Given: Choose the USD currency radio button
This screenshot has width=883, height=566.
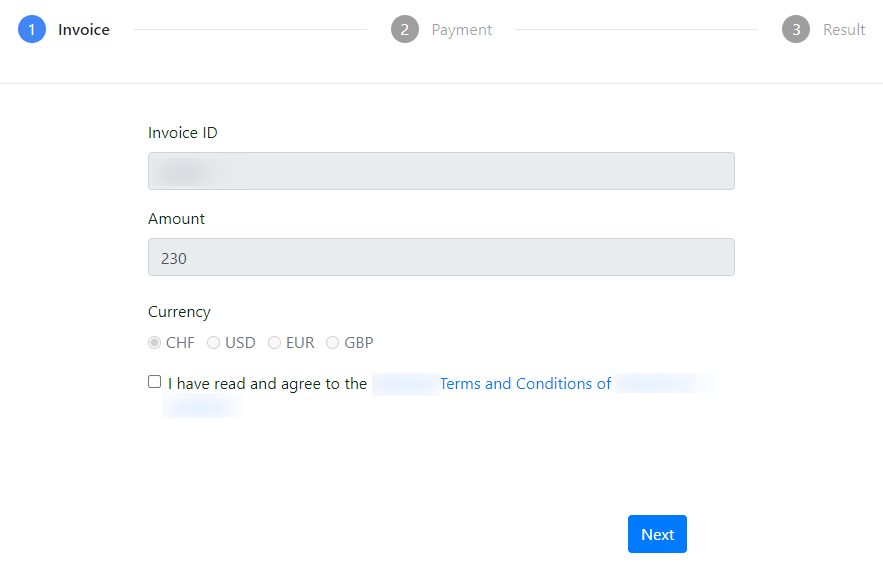Looking at the screenshot, I should 214,343.
